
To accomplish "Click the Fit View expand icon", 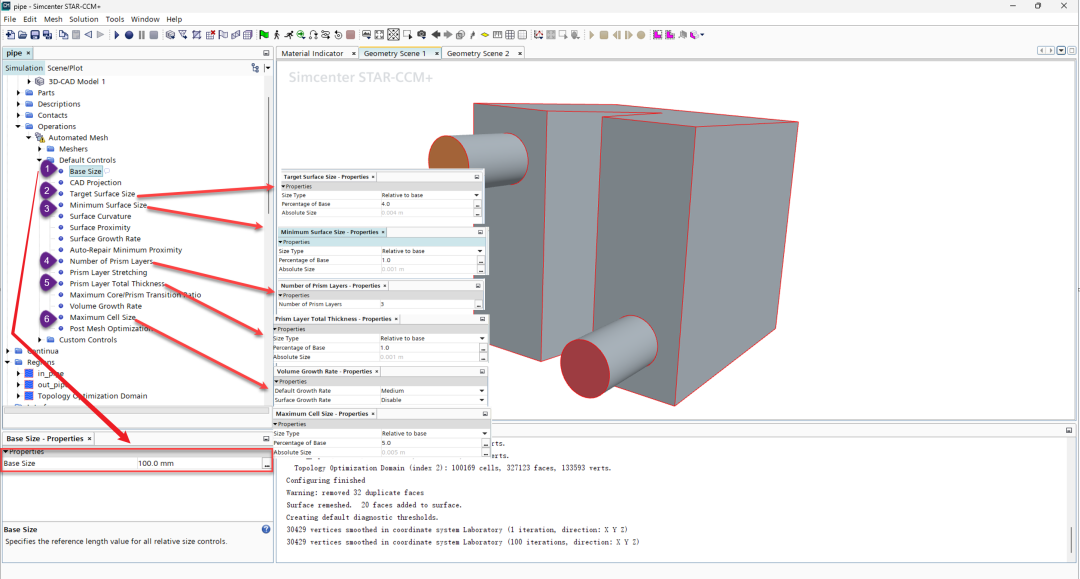I will tap(379, 34).
